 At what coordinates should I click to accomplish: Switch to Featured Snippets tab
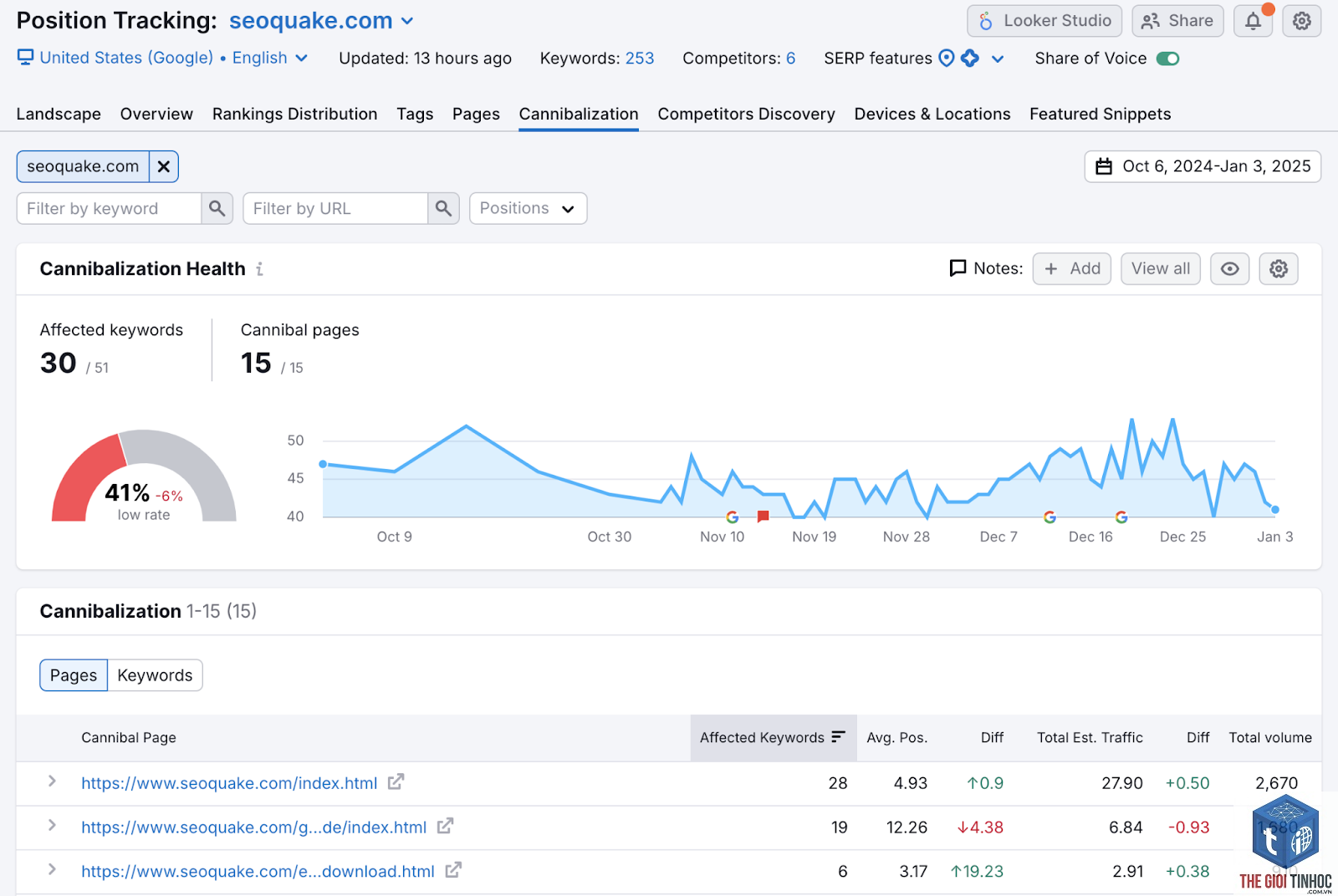[x=1100, y=114]
